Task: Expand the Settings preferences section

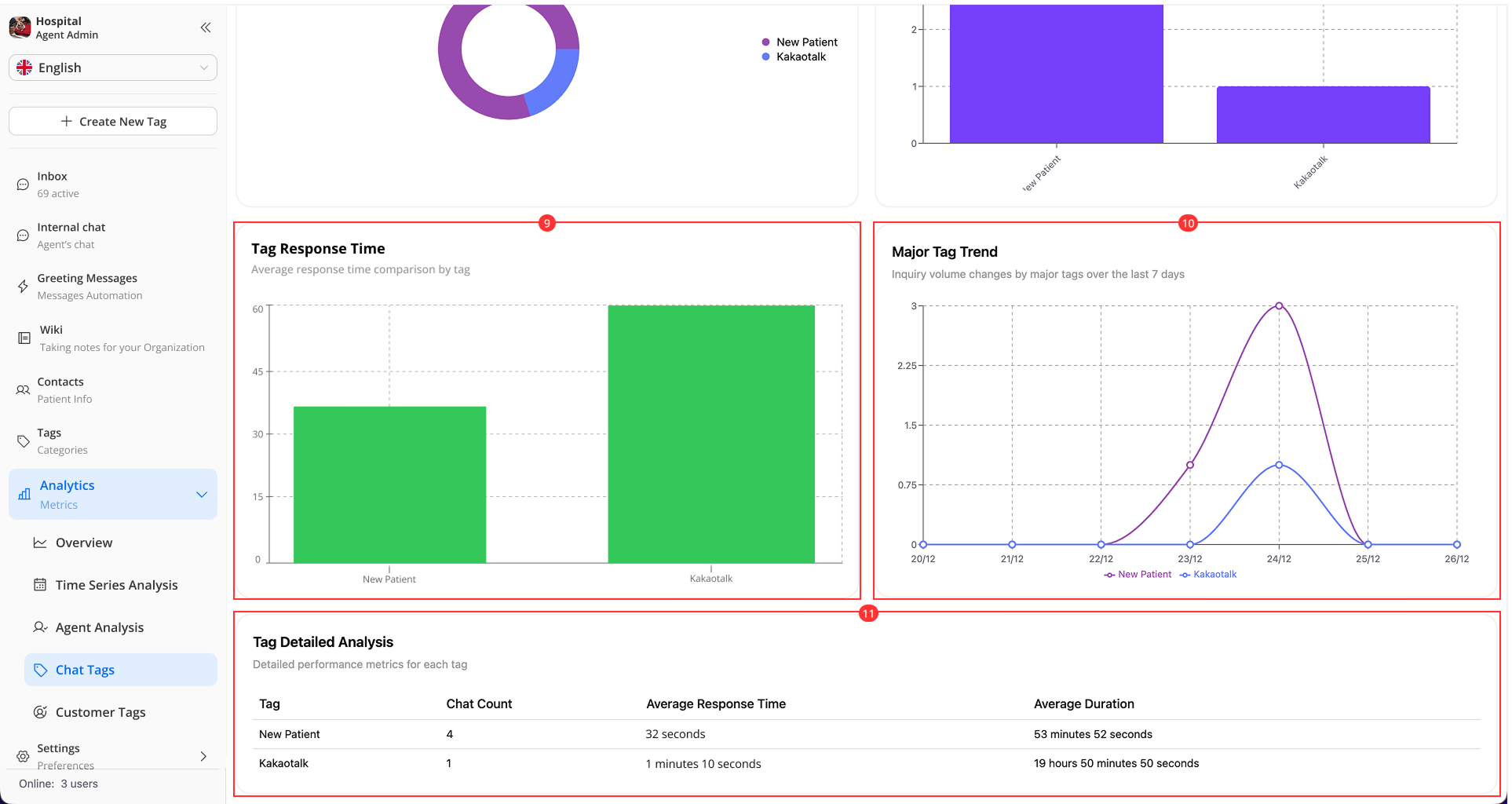Action: tap(203, 756)
